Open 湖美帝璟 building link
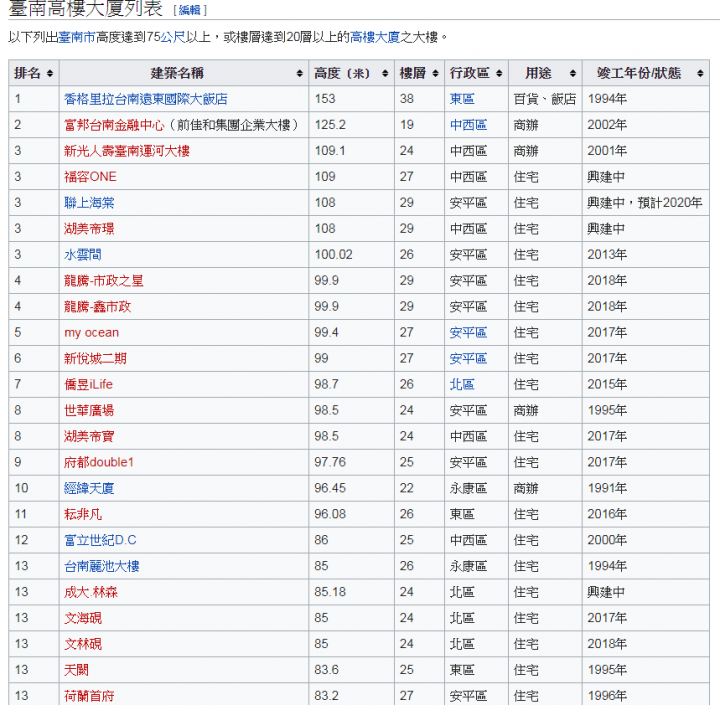The height and width of the screenshot is (705, 720). point(89,229)
